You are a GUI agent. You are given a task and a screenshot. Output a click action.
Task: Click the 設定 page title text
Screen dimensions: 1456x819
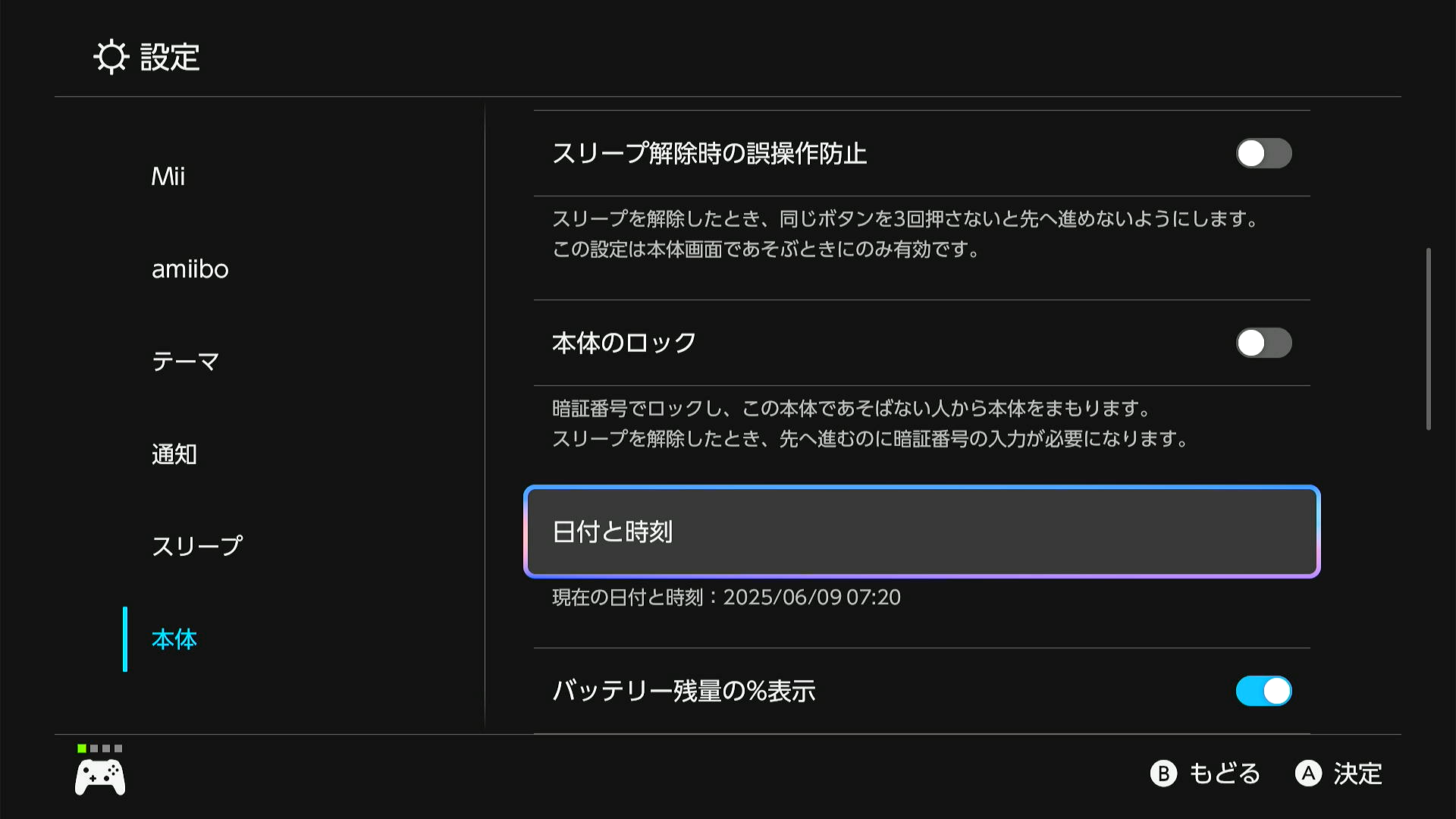click(x=170, y=58)
